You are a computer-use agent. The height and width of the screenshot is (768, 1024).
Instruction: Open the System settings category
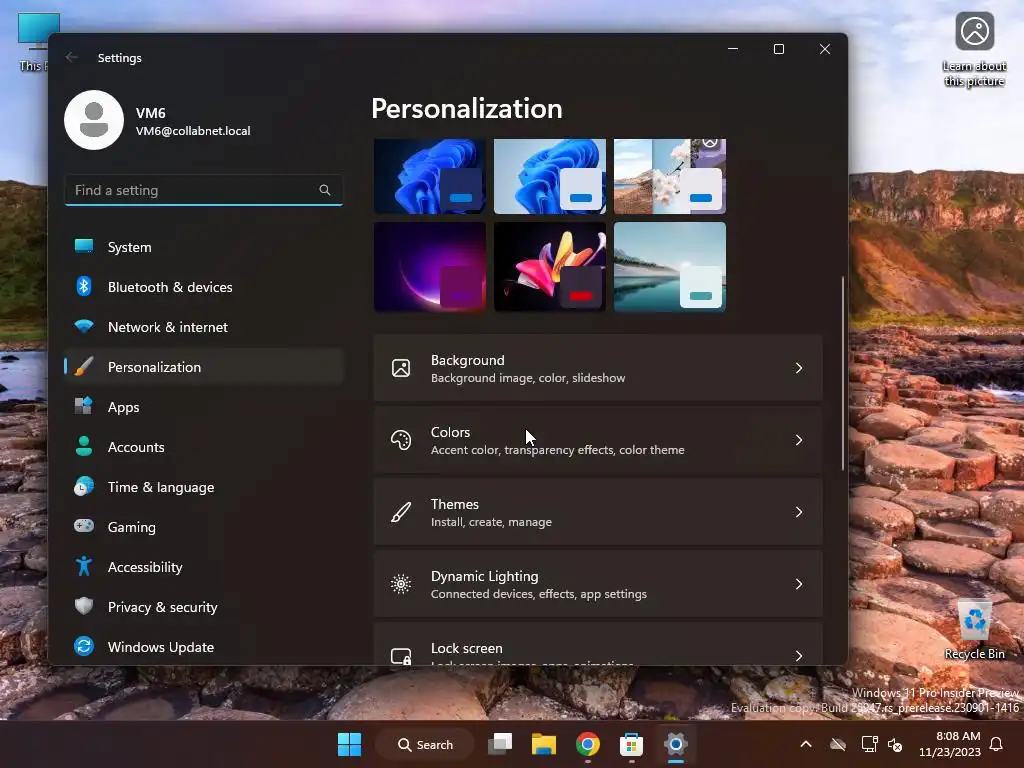point(204,247)
